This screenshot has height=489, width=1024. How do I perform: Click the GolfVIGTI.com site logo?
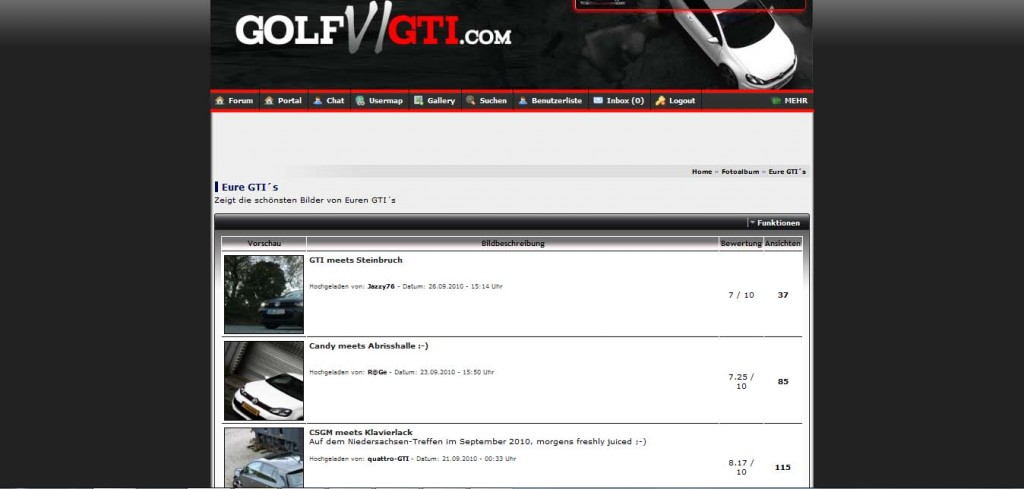pyautogui.click(x=373, y=32)
